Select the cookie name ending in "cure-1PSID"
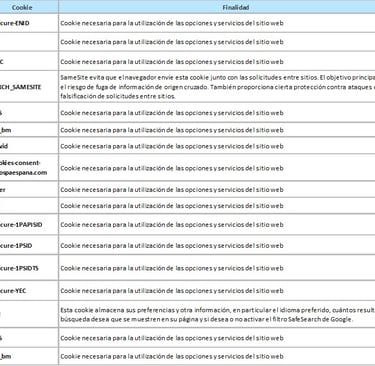The width and height of the screenshot is (375, 366). [x=16, y=246]
